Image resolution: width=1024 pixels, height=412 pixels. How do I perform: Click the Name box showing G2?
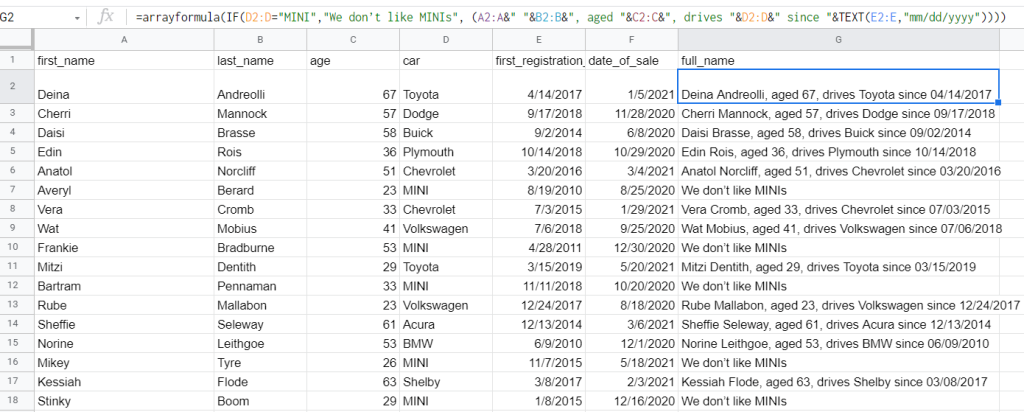click(39, 18)
